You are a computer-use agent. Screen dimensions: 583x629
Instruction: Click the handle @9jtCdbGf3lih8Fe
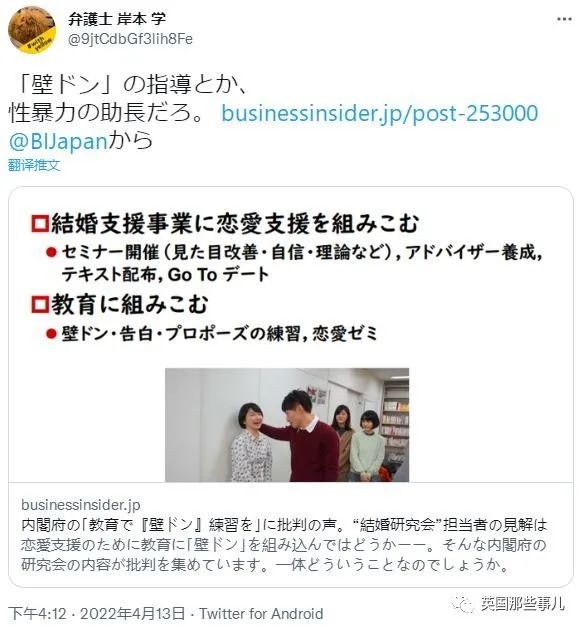[x=130, y=39]
